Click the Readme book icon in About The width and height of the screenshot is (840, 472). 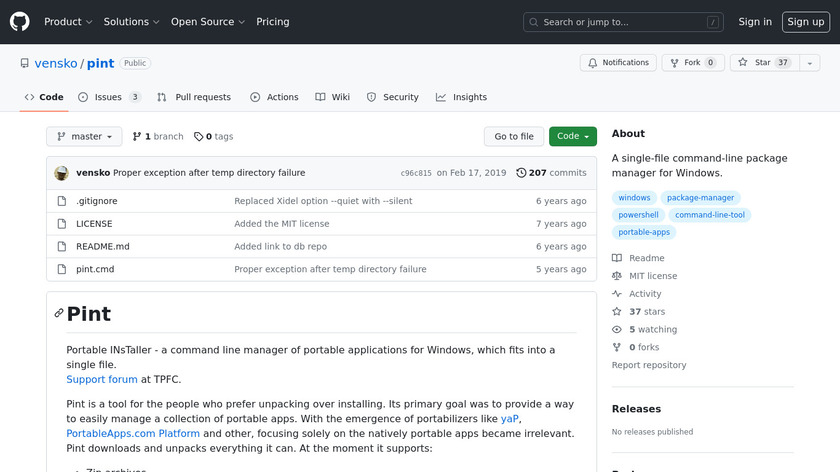tap(617, 258)
